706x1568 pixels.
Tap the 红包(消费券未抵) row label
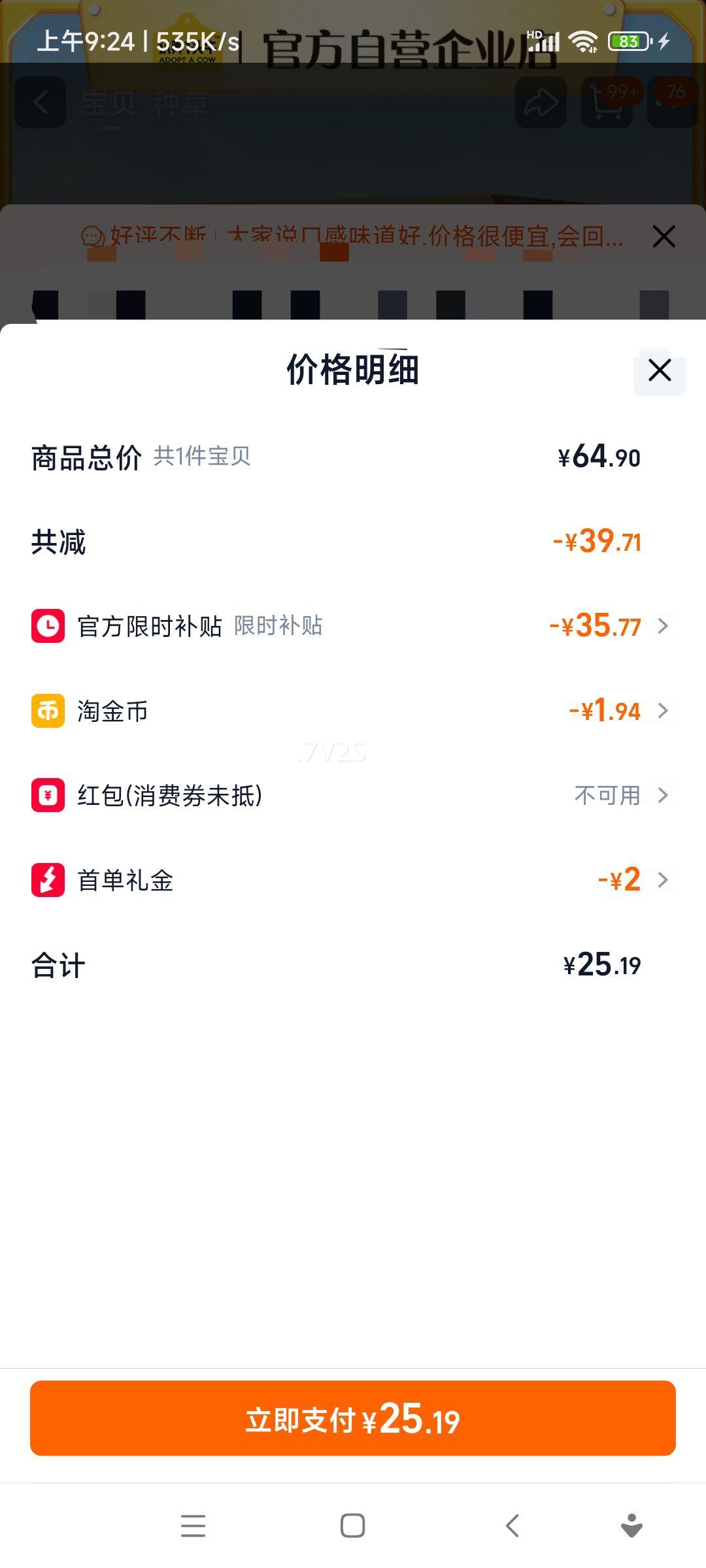click(169, 796)
